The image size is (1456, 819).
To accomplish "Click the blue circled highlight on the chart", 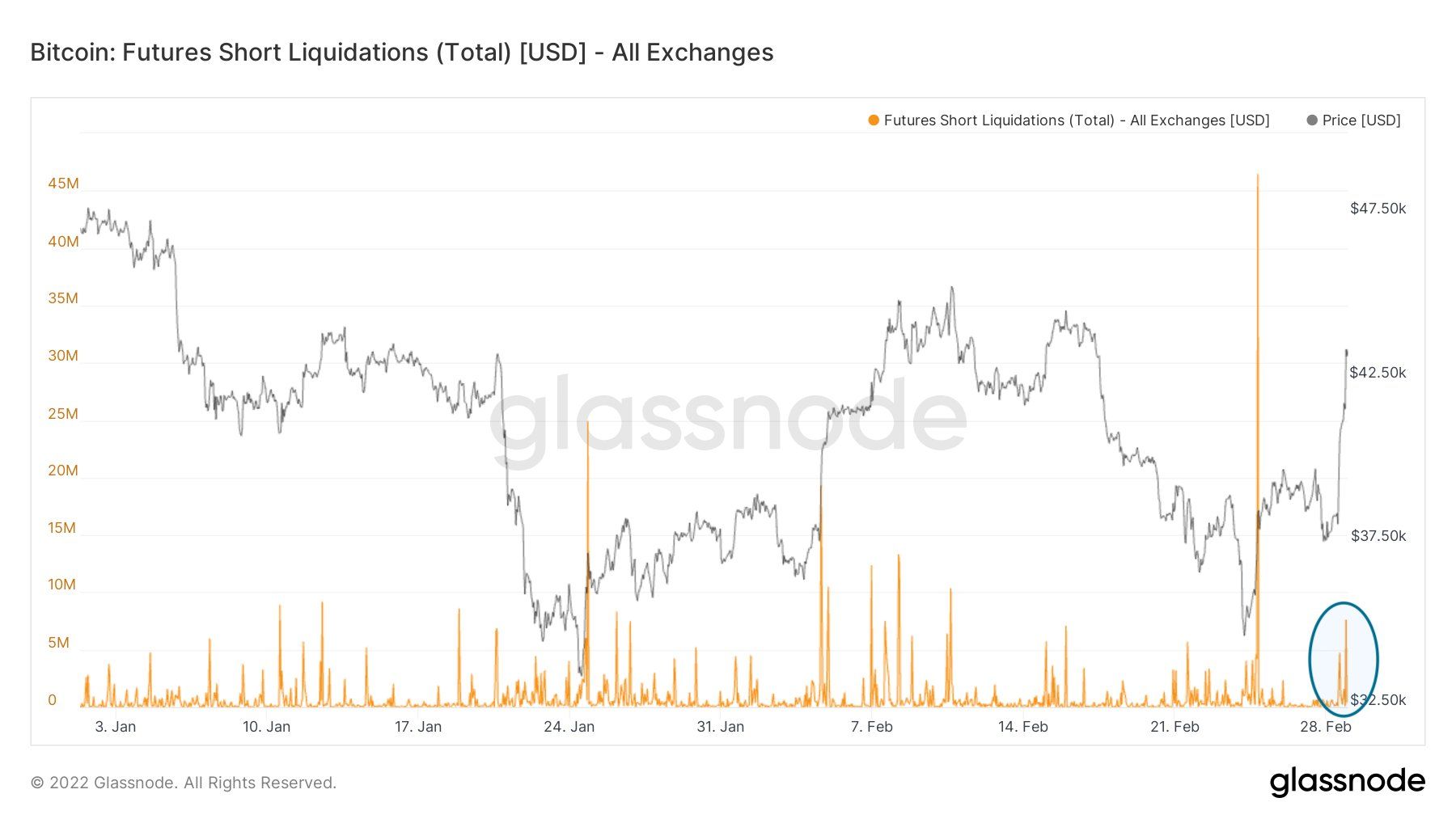I will pos(1343,659).
